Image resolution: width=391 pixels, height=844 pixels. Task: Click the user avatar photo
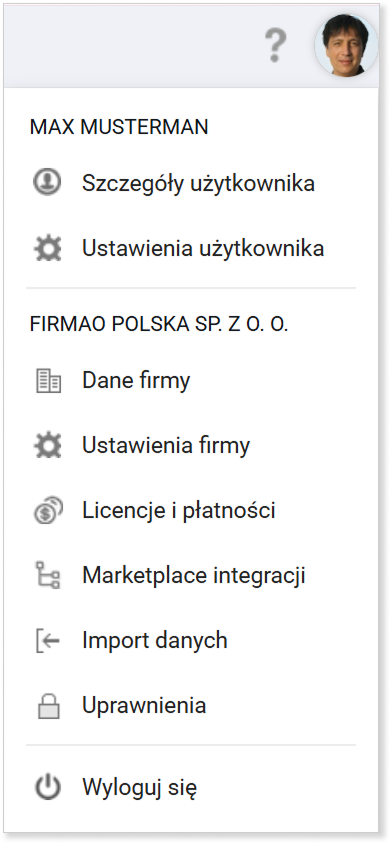(346, 45)
